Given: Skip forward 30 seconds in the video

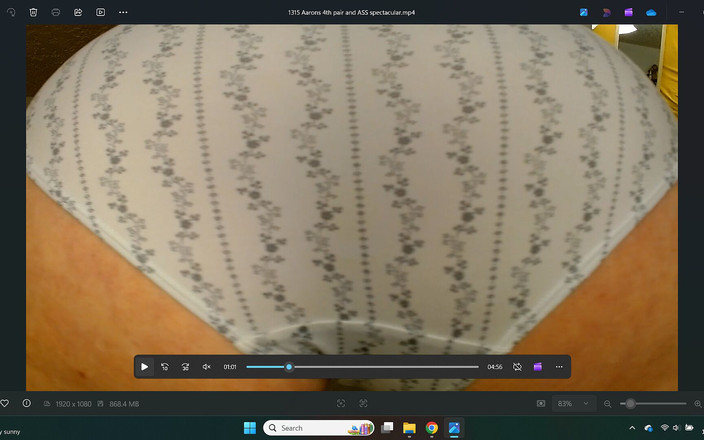Looking at the screenshot, I should pos(186,367).
